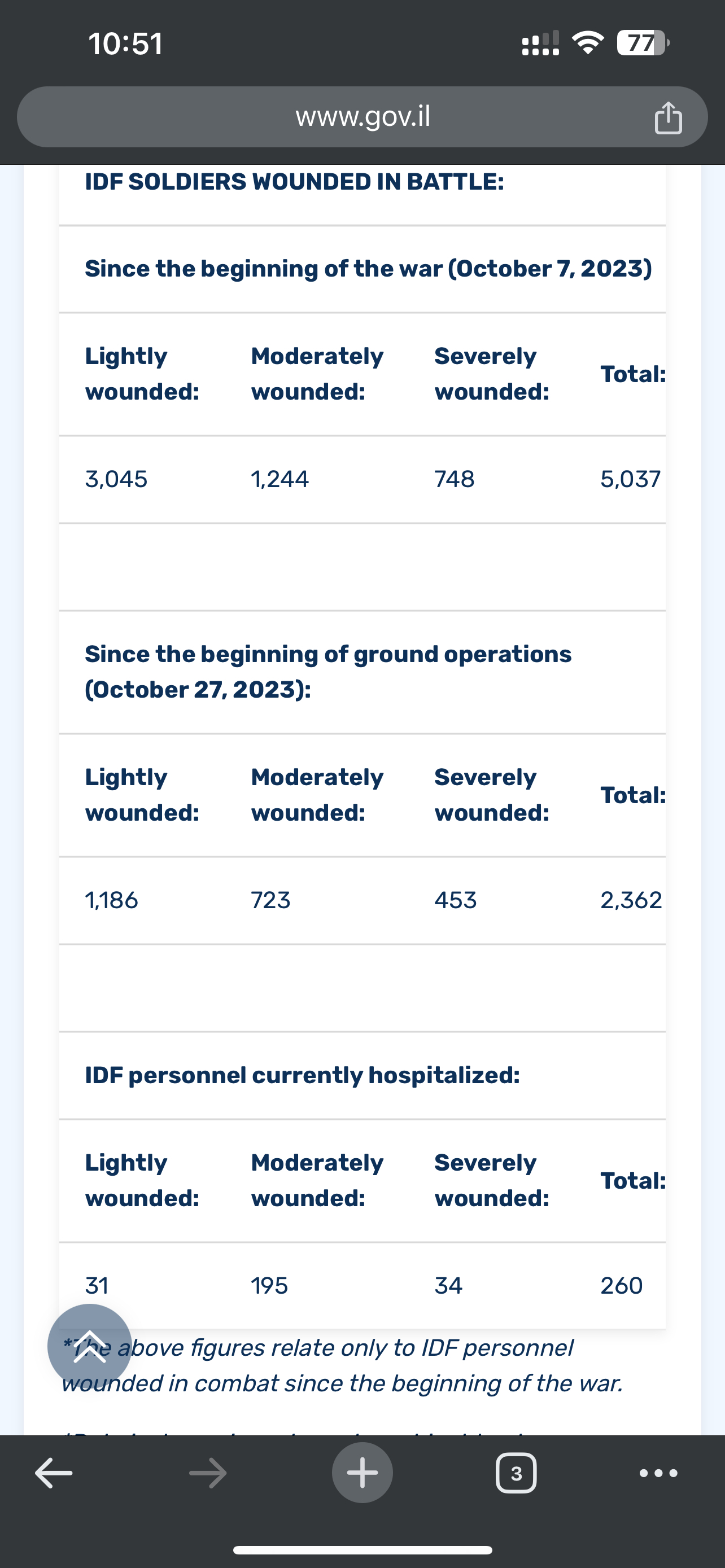725x1568 pixels.
Task: Tap the forward arrow in bottom toolbar
Action: (208, 1473)
